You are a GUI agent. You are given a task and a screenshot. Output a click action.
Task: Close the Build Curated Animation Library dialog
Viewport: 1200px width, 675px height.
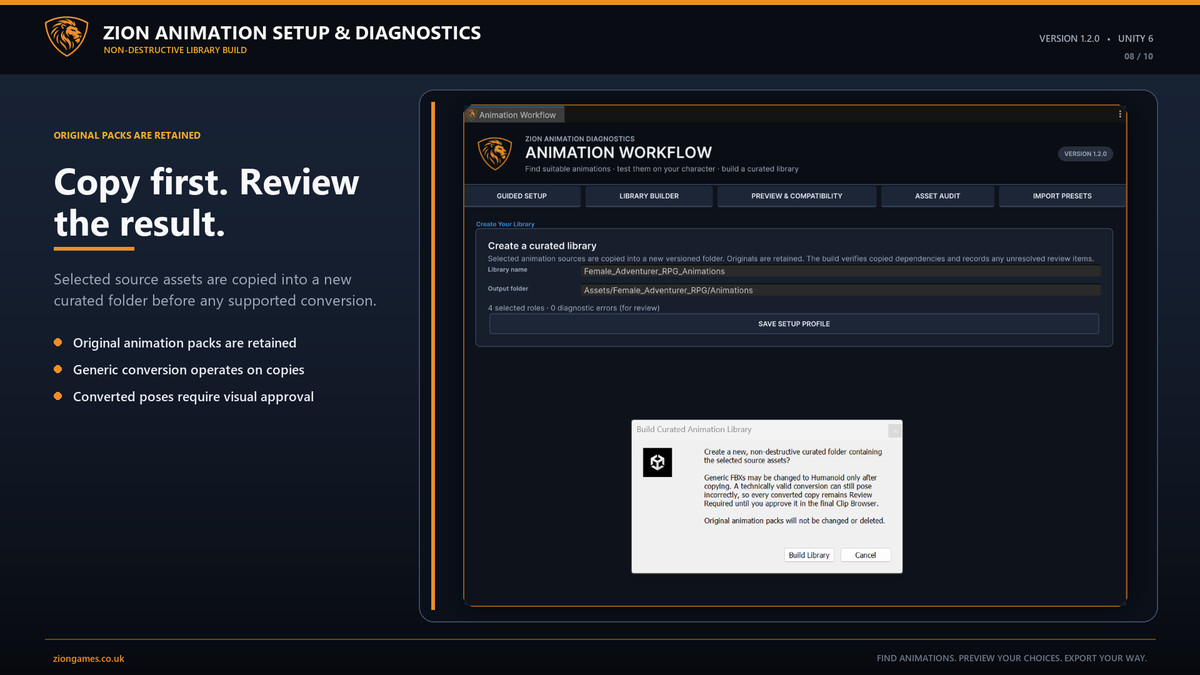895,430
